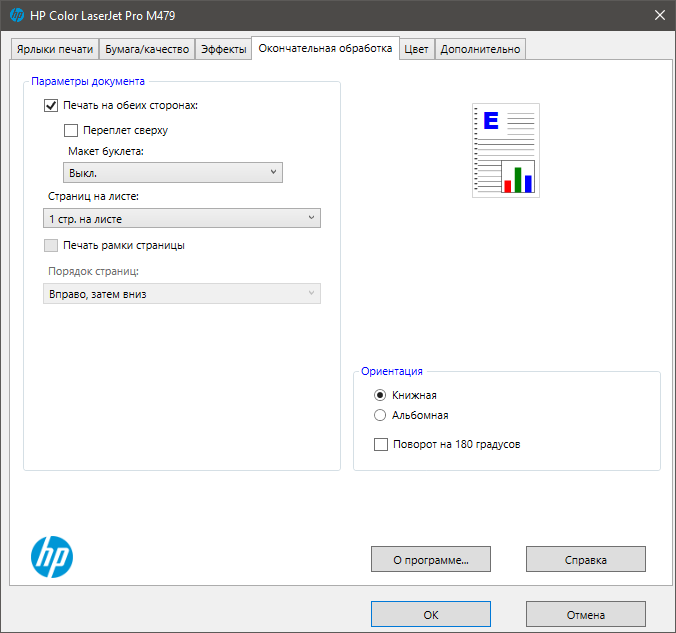Switch to the Ярлыки печати tab

(55, 49)
